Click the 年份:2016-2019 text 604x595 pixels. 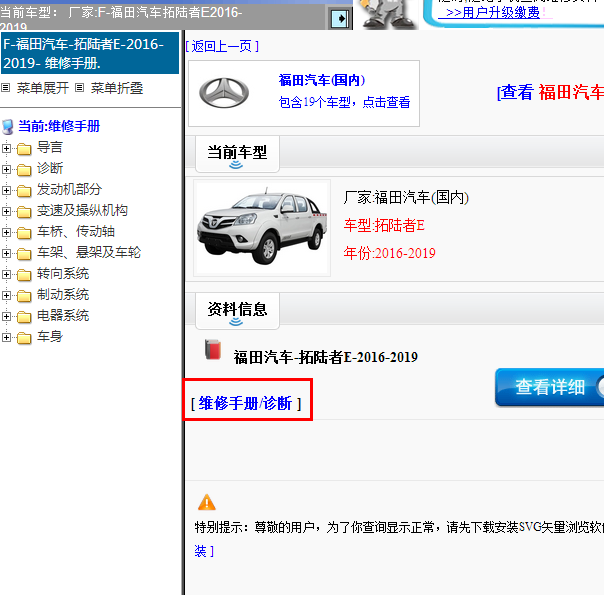coord(389,253)
